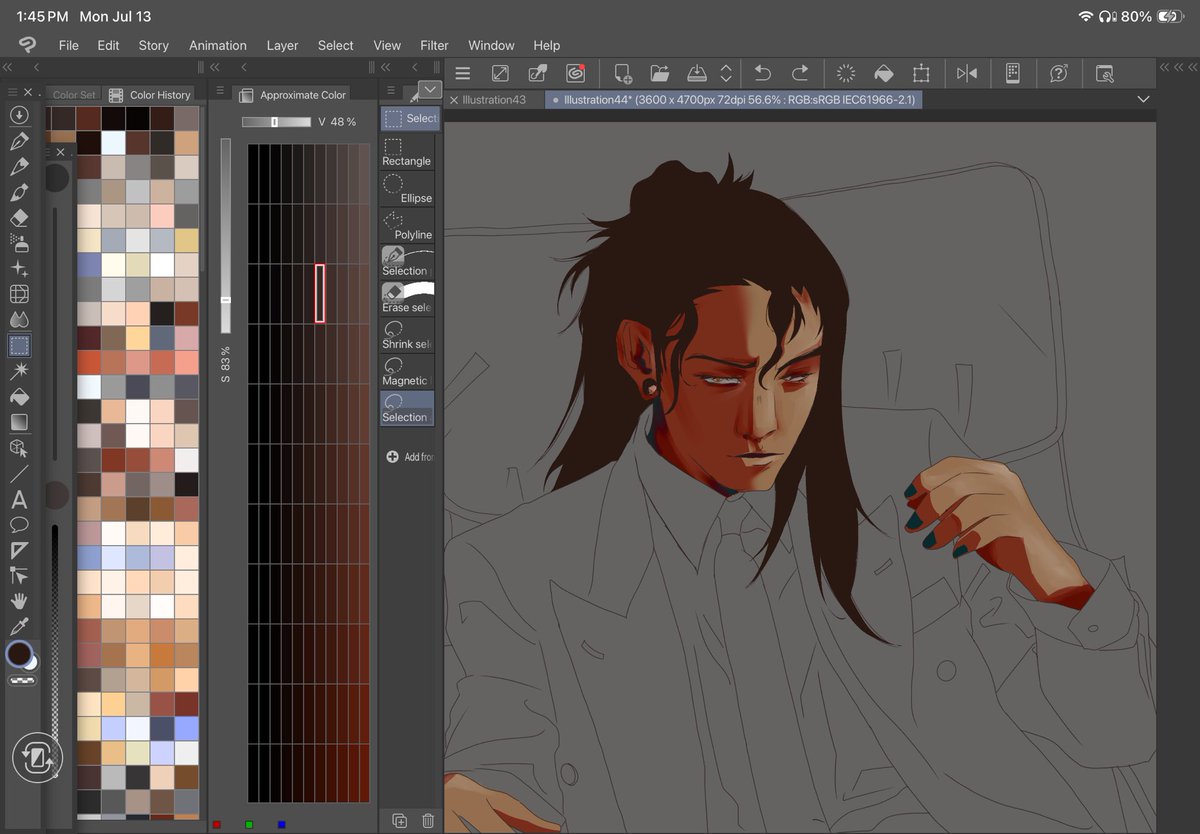
Task: Open the hamburger menu in command bar
Action: [x=462, y=73]
